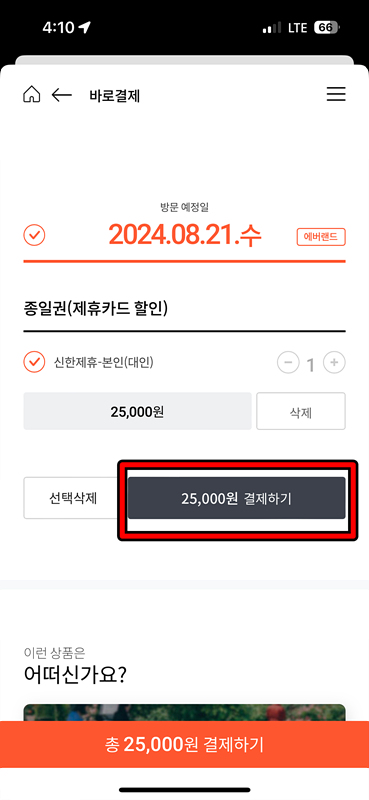This screenshot has height=800, width=369.
Task: Click the 삭제 button next to price
Action: coord(301,411)
